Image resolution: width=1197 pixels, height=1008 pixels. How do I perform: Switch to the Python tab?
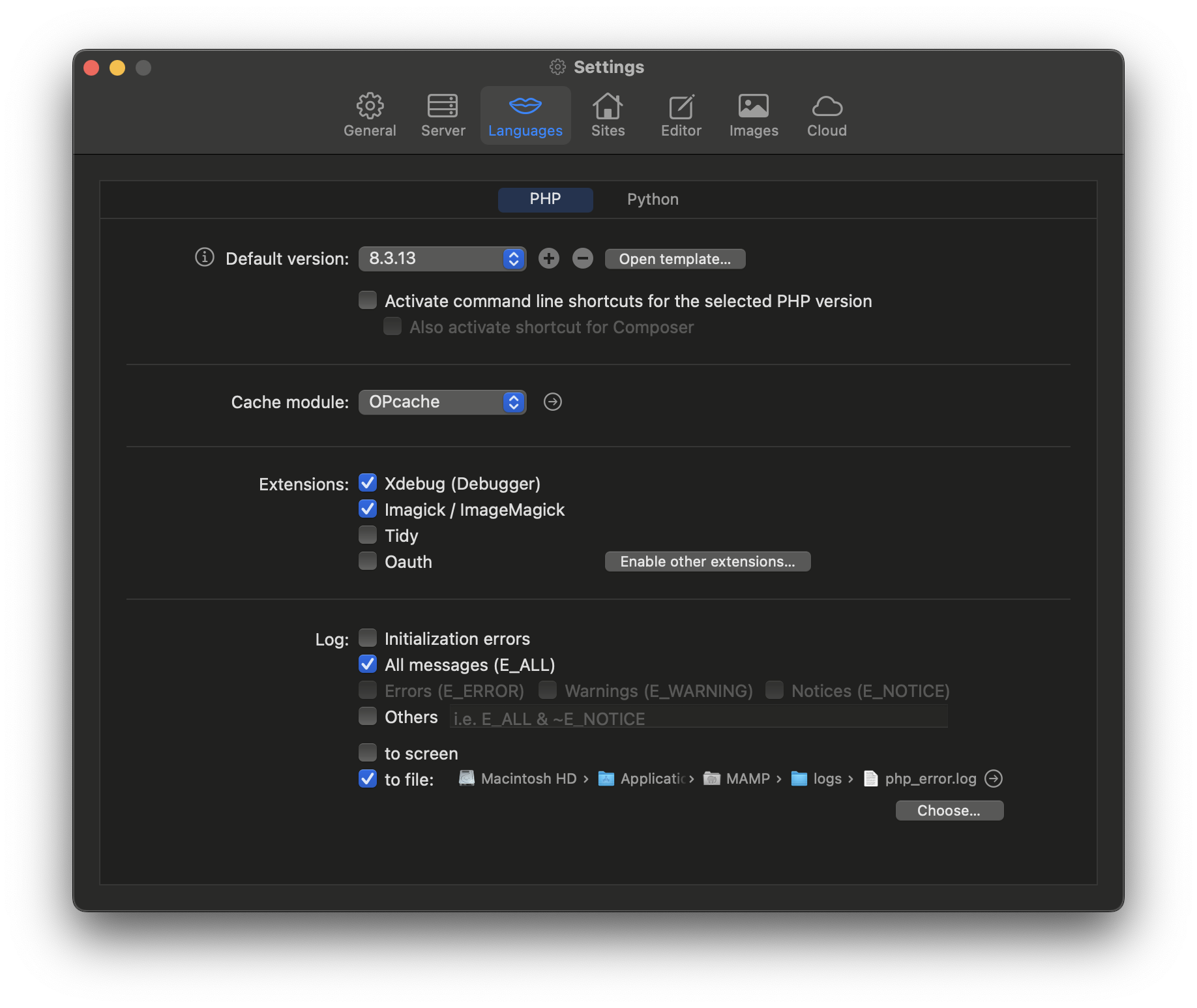652,200
